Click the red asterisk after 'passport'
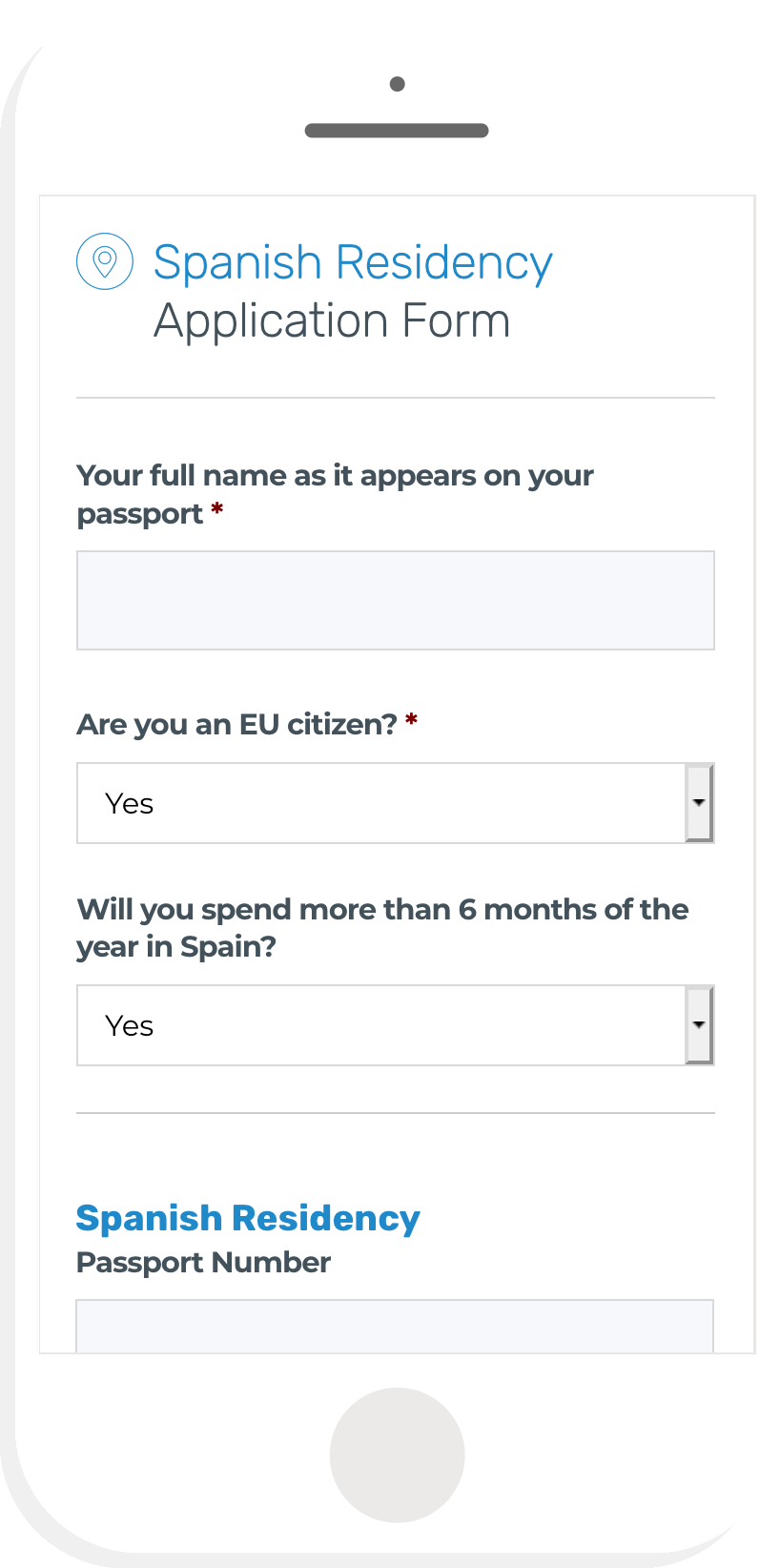This screenshot has height=1568, width=780. pos(217,510)
